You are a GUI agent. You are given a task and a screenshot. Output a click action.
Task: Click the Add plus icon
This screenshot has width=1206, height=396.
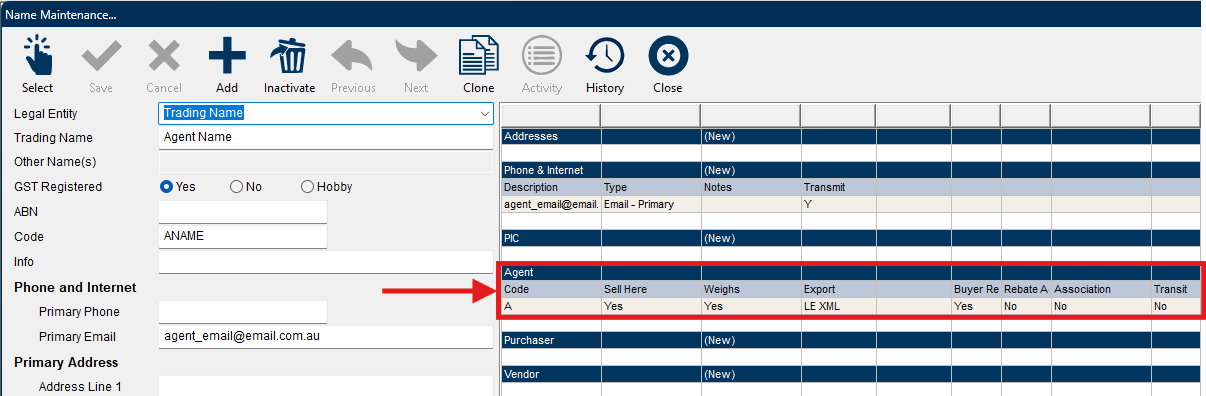coord(227,55)
